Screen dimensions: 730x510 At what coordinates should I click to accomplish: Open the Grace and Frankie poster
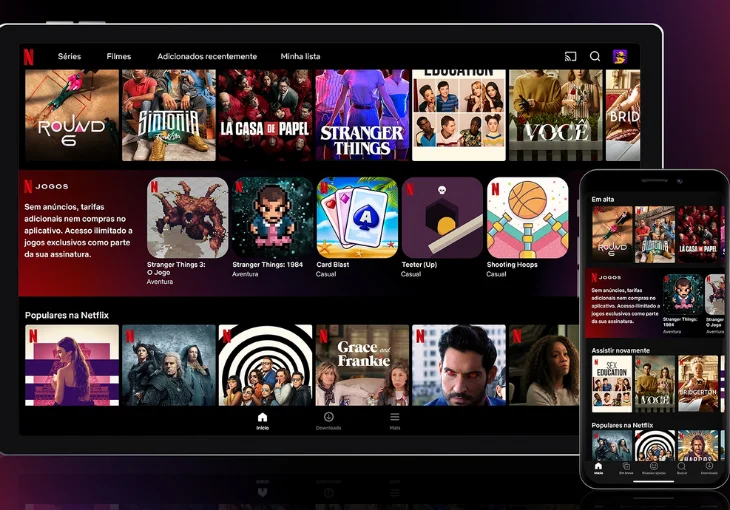click(362, 365)
